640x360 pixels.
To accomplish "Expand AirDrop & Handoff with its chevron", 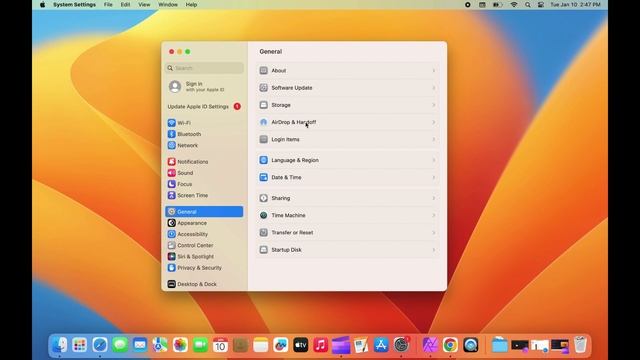I will click(433, 122).
